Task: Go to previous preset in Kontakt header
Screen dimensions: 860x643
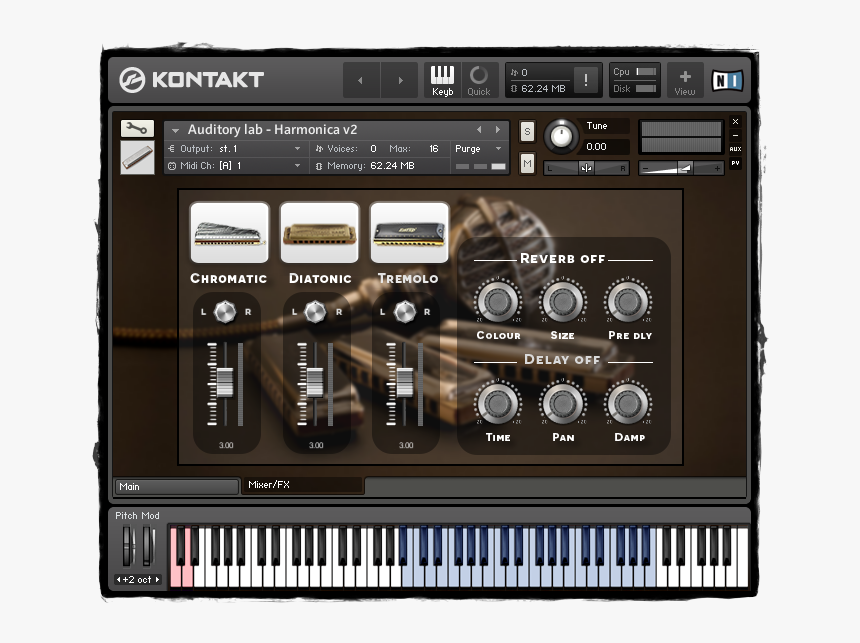Action: pos(361,80)
